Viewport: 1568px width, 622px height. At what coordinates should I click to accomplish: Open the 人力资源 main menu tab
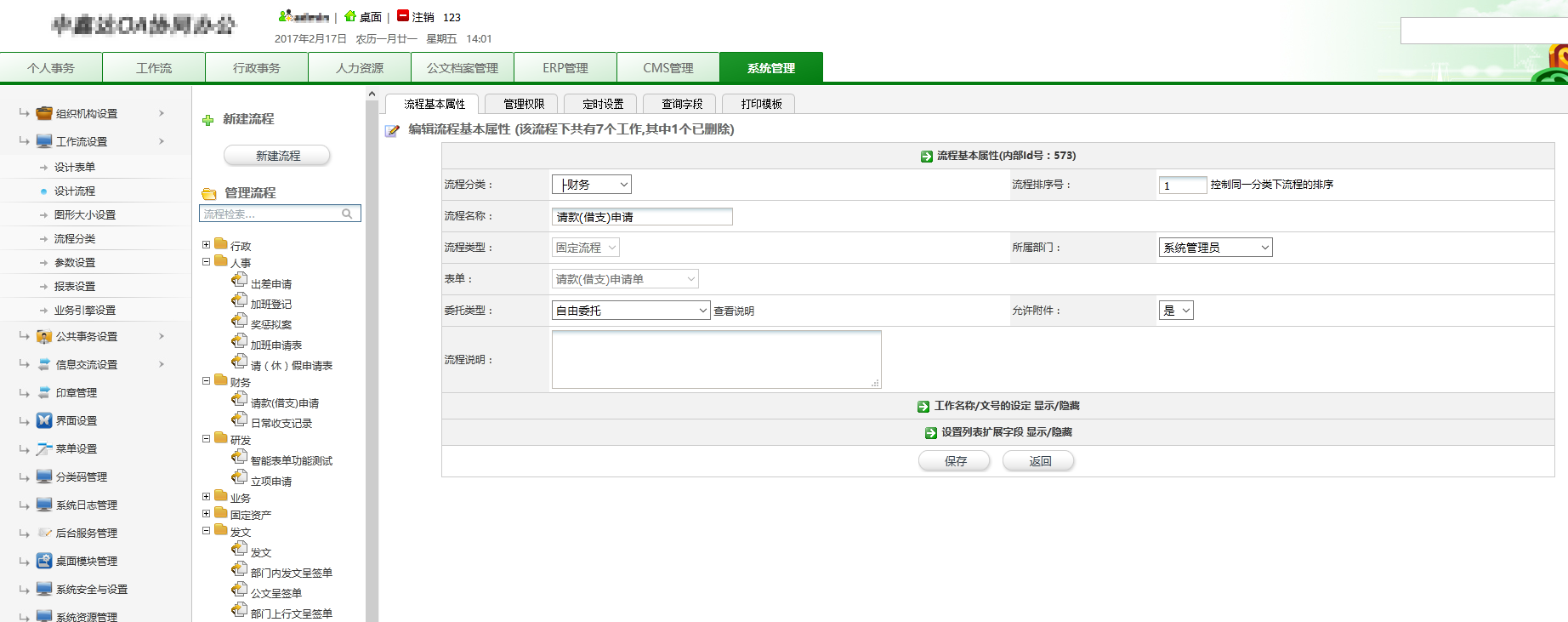click(x=360, y=68)
